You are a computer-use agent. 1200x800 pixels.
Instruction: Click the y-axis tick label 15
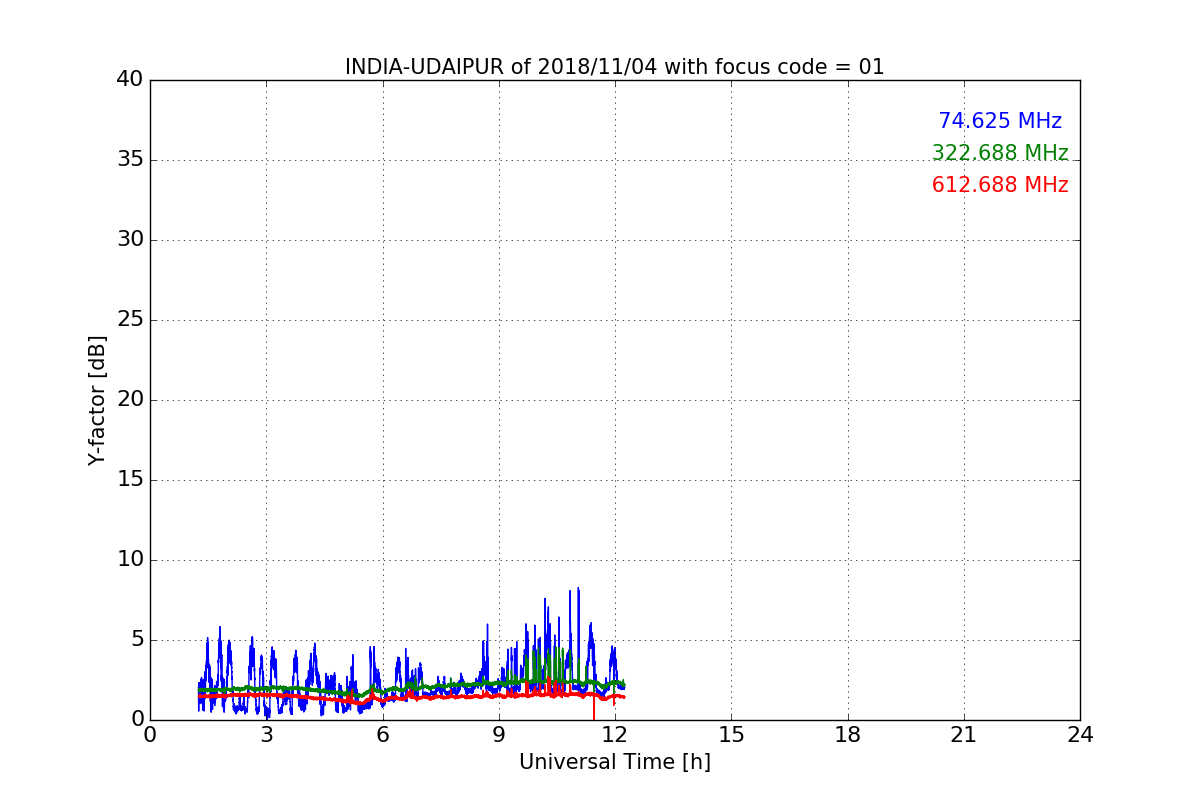click(x=130, y=480)
